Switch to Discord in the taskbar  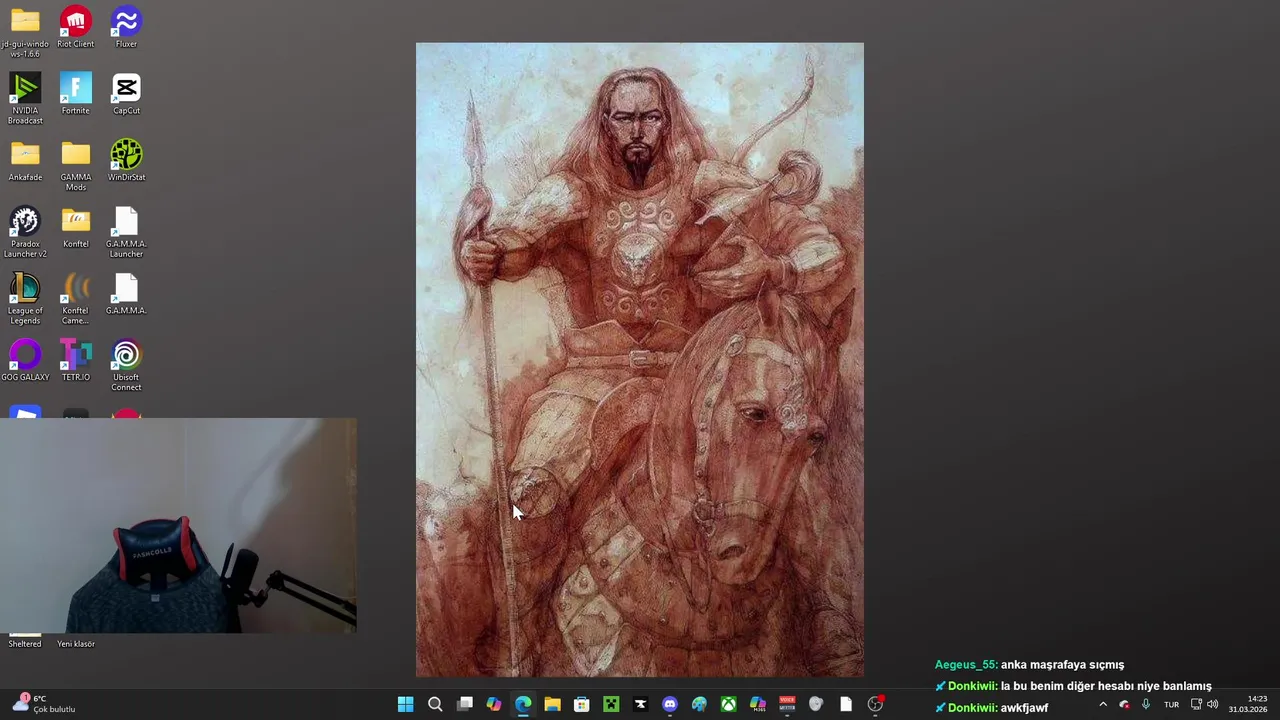(669, 704)
